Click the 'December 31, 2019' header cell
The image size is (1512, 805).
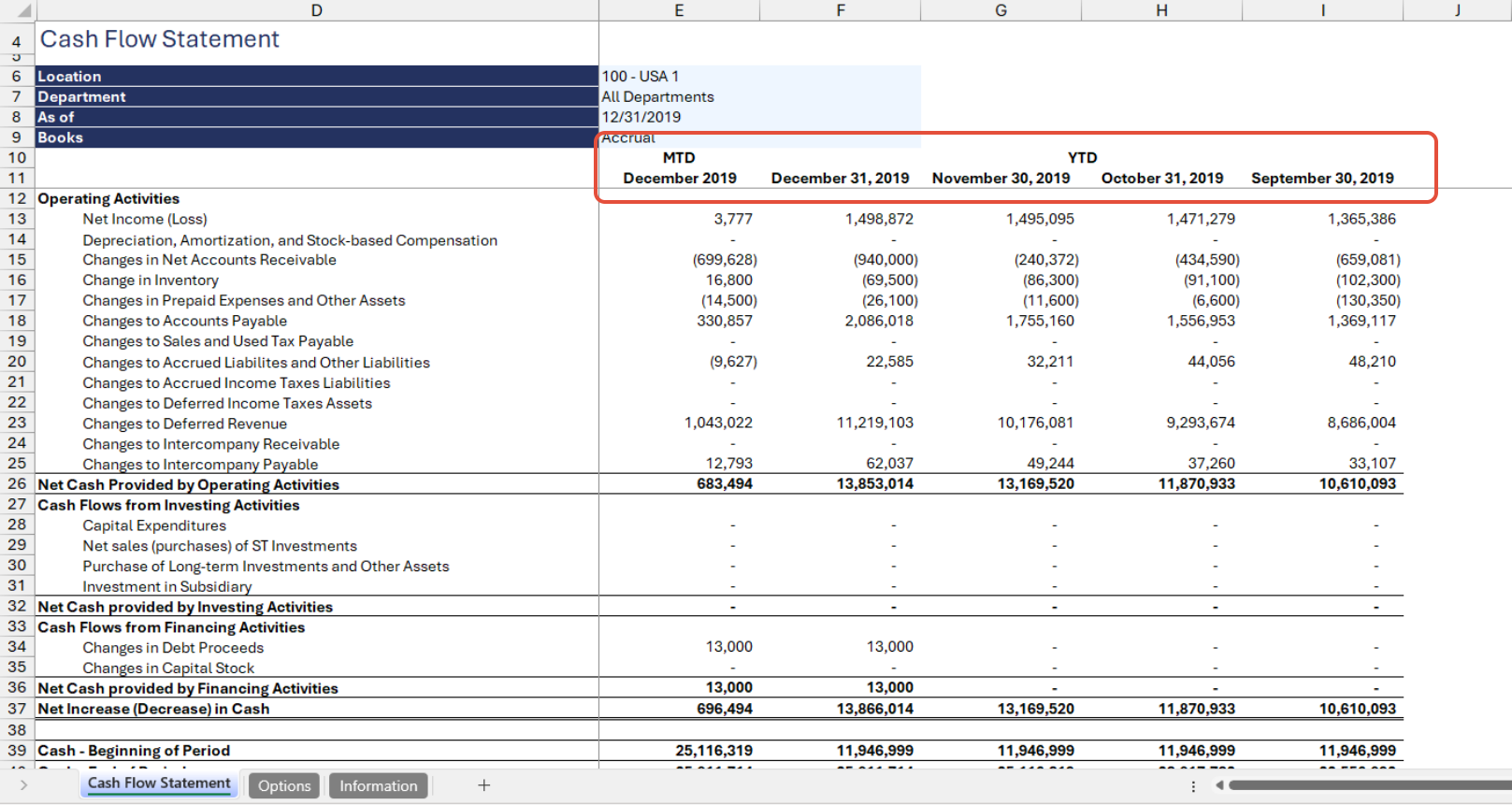pyautogui.click(x=840, y=178)
